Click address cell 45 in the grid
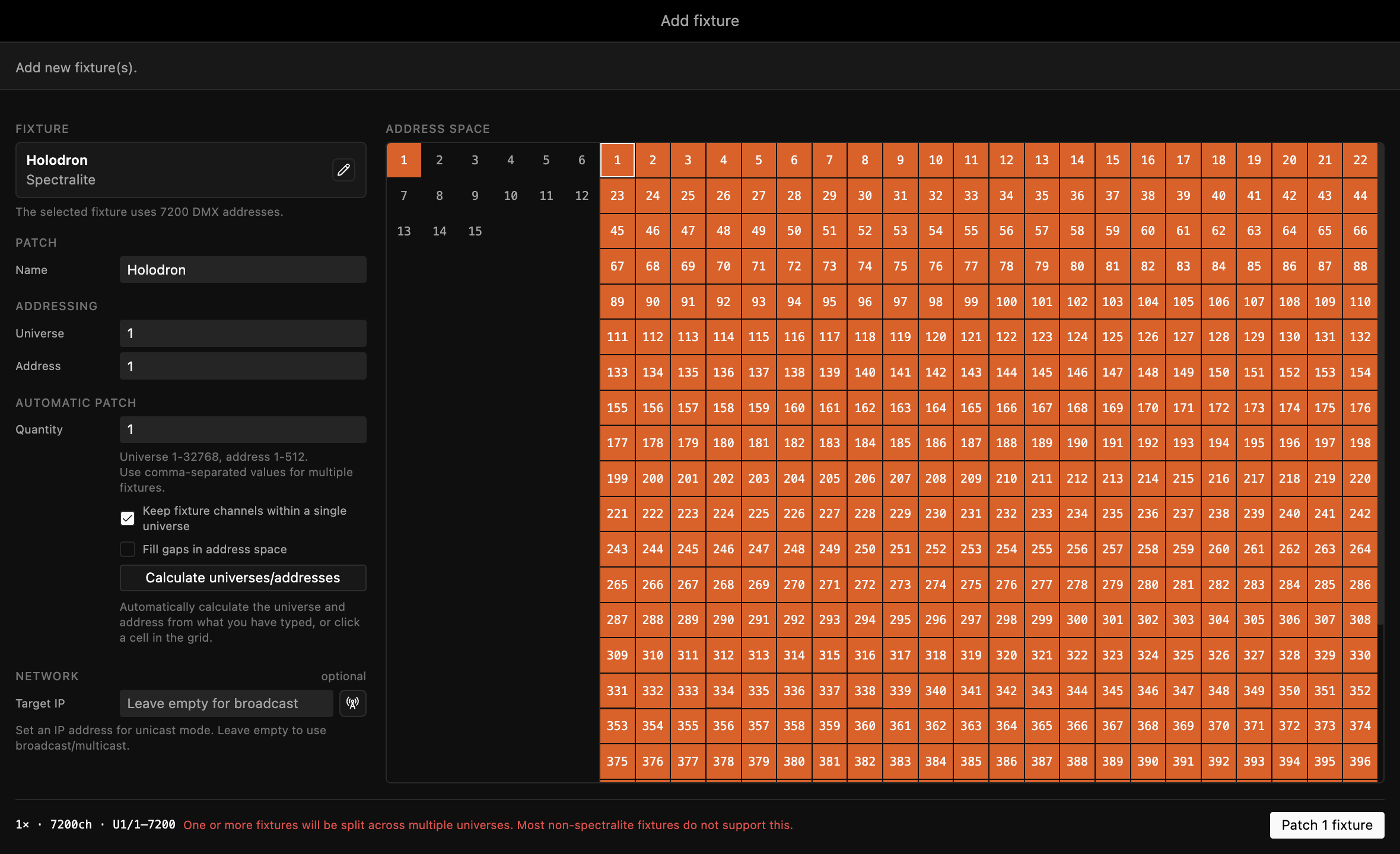 (x=618, y=231)
